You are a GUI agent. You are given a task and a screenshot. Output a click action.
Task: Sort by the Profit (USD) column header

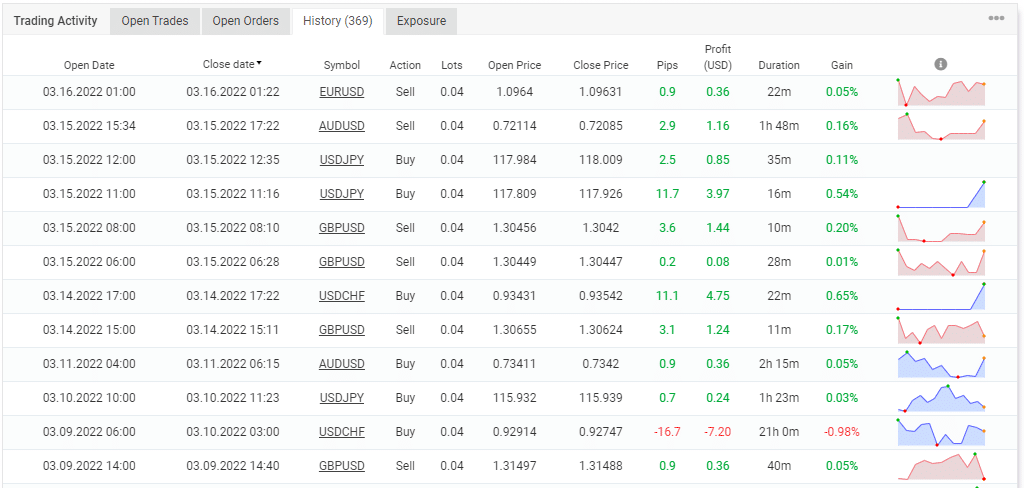pos(717,57)
